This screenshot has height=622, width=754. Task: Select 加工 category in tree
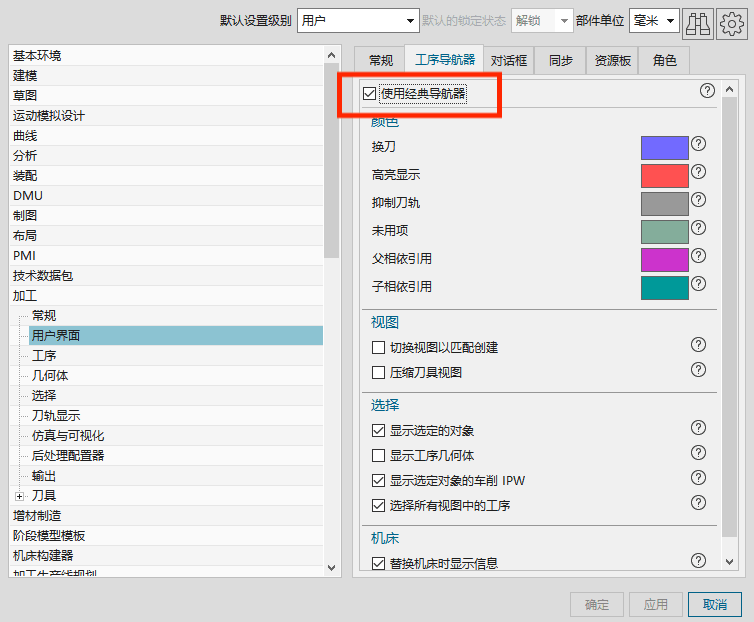tap(25, 295)
